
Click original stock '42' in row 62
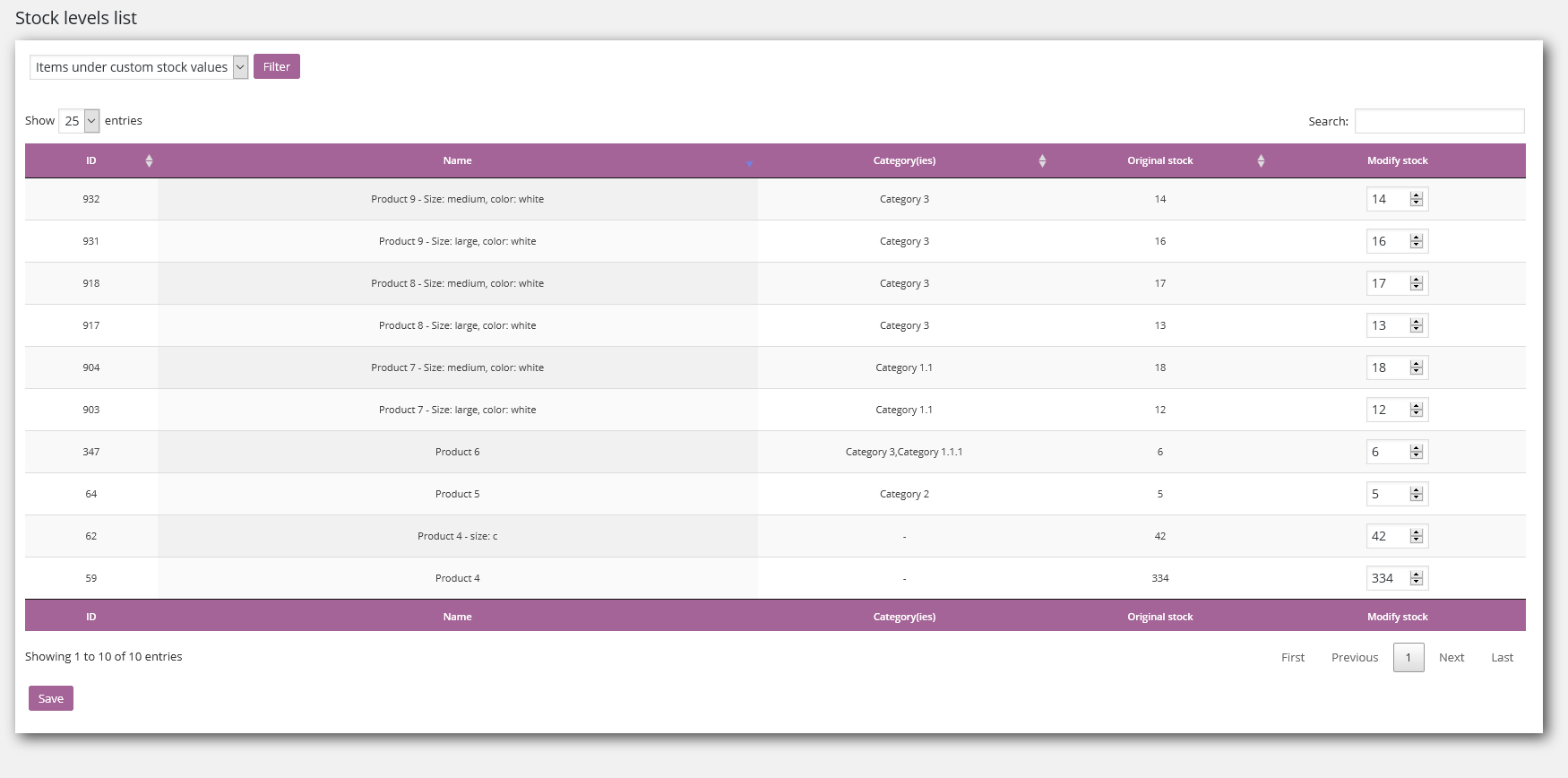1160,536
